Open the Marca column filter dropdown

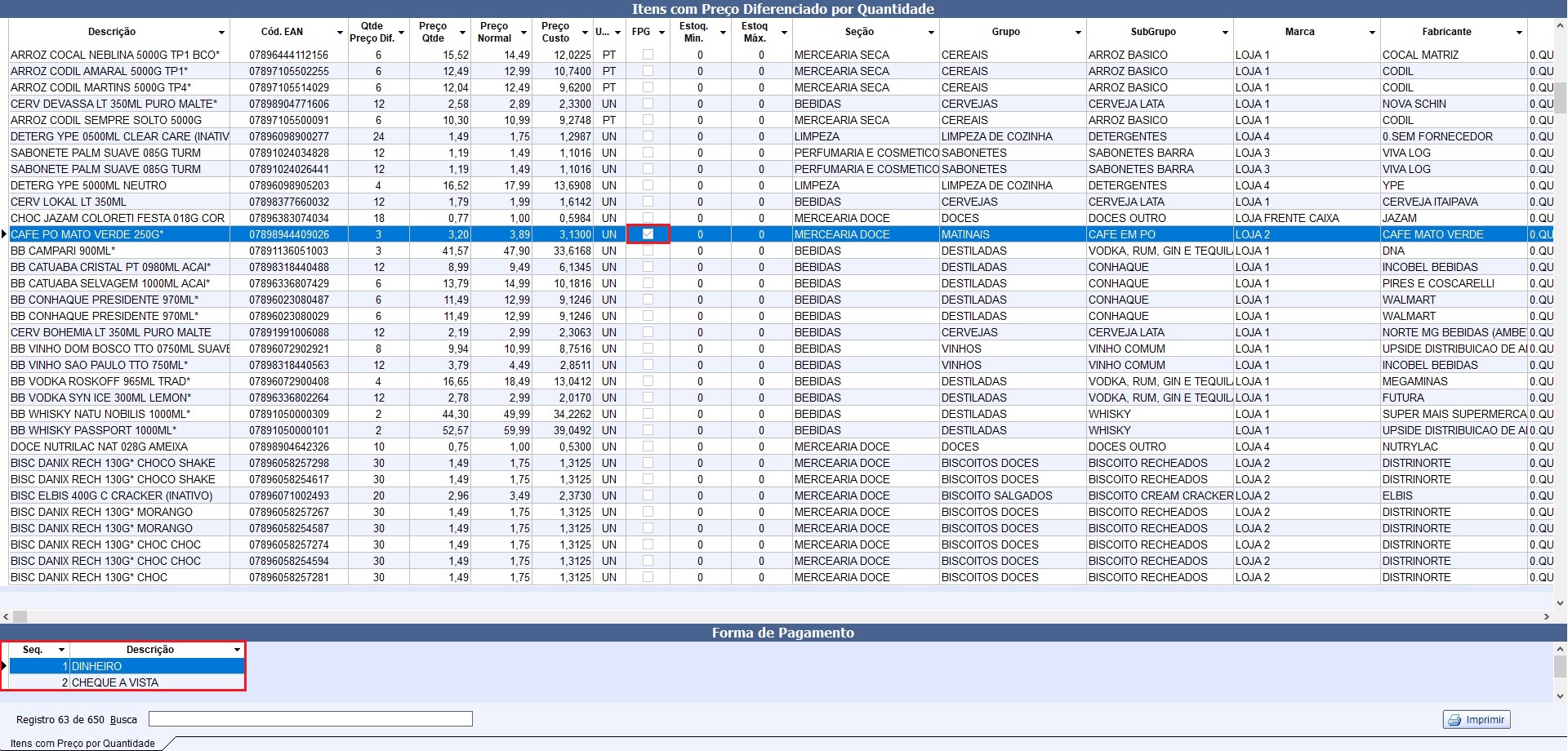click(1372, 33)
